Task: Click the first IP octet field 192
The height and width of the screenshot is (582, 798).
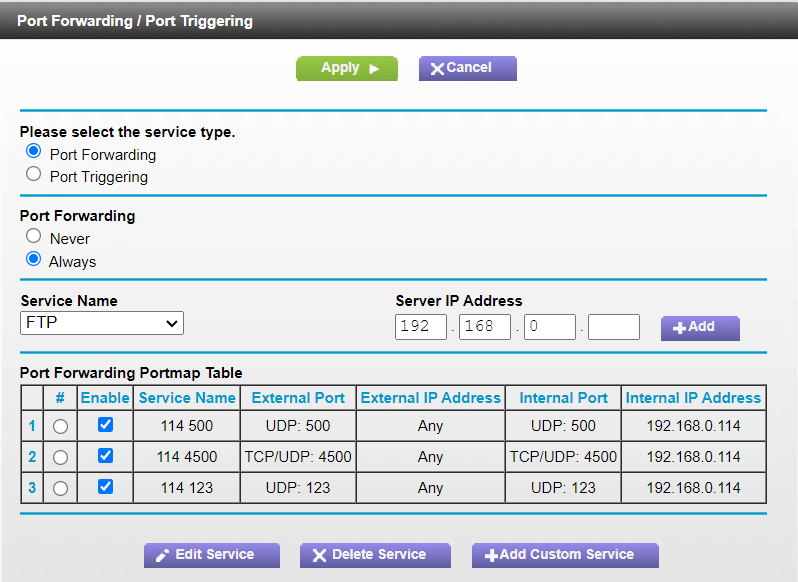Action: [420, 327]
